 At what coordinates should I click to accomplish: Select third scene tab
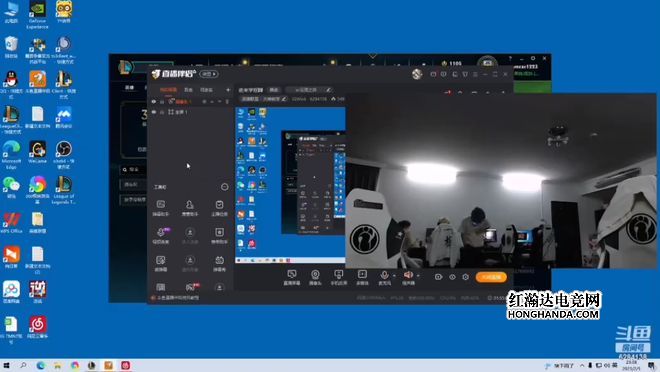point(206,90)
